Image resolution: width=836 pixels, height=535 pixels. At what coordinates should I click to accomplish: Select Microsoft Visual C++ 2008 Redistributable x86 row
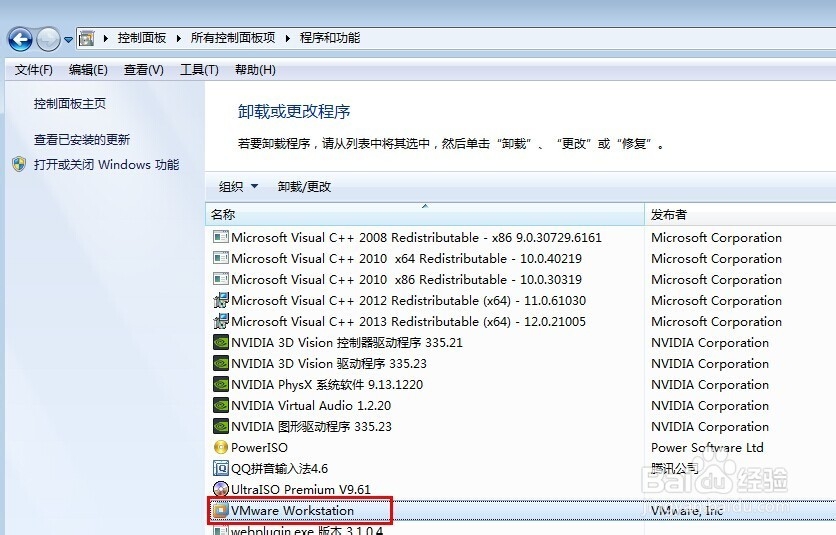click(x=416, y=237)
